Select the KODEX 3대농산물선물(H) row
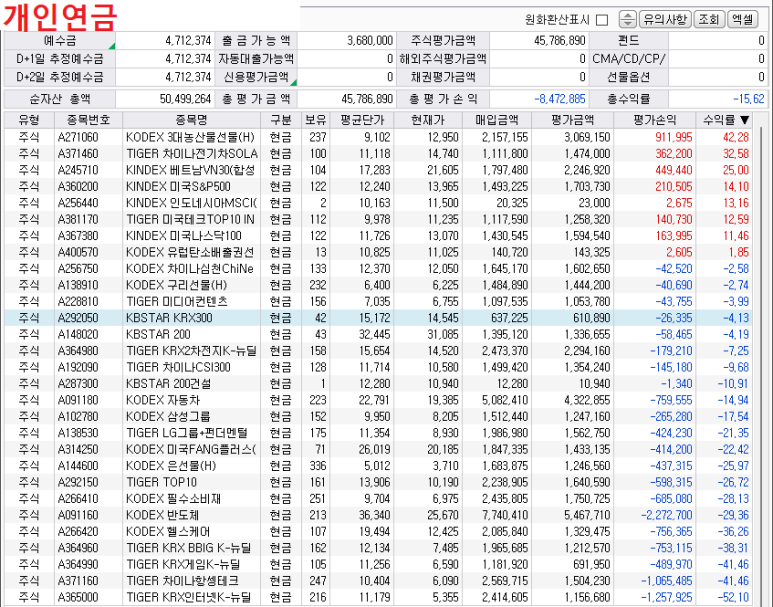Viewport: 773px width, 607px height. (x=380, y=137)
